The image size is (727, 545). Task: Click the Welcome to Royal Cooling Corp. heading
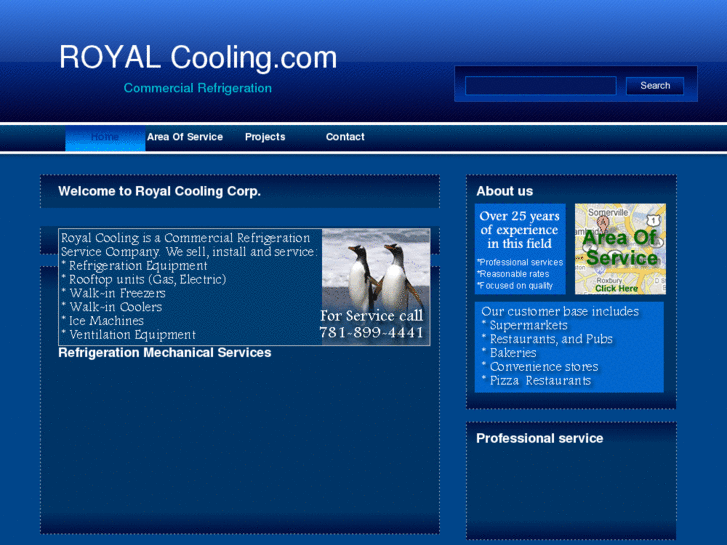click(x=159, y=191)
